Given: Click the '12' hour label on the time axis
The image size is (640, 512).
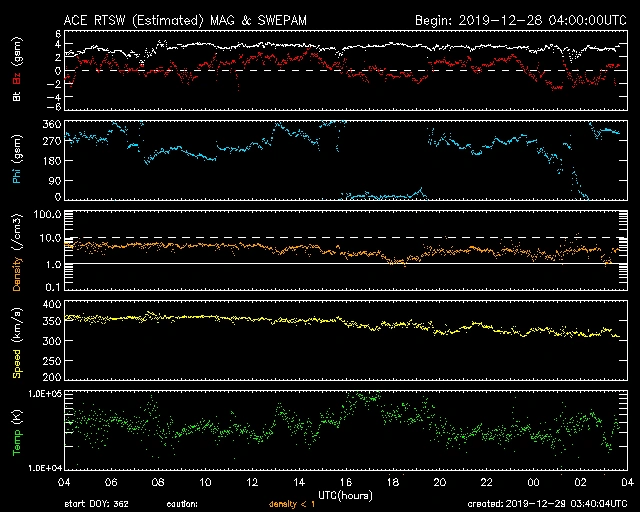Looking at the screenshot, I should point(252,482).
